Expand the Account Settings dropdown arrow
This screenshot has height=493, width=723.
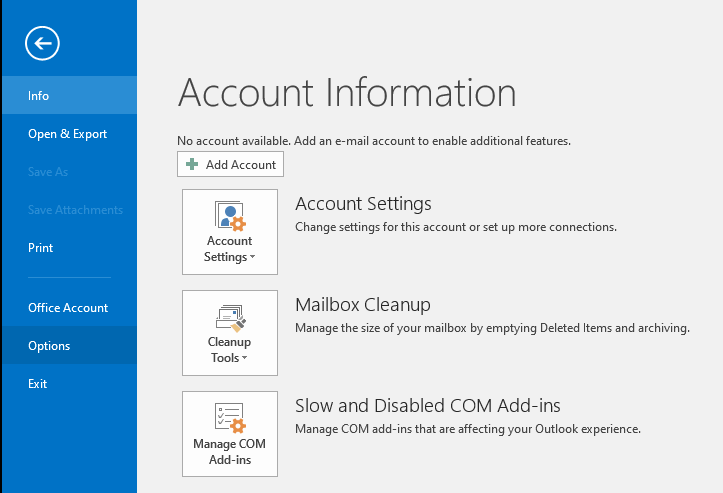pos(252,258)
